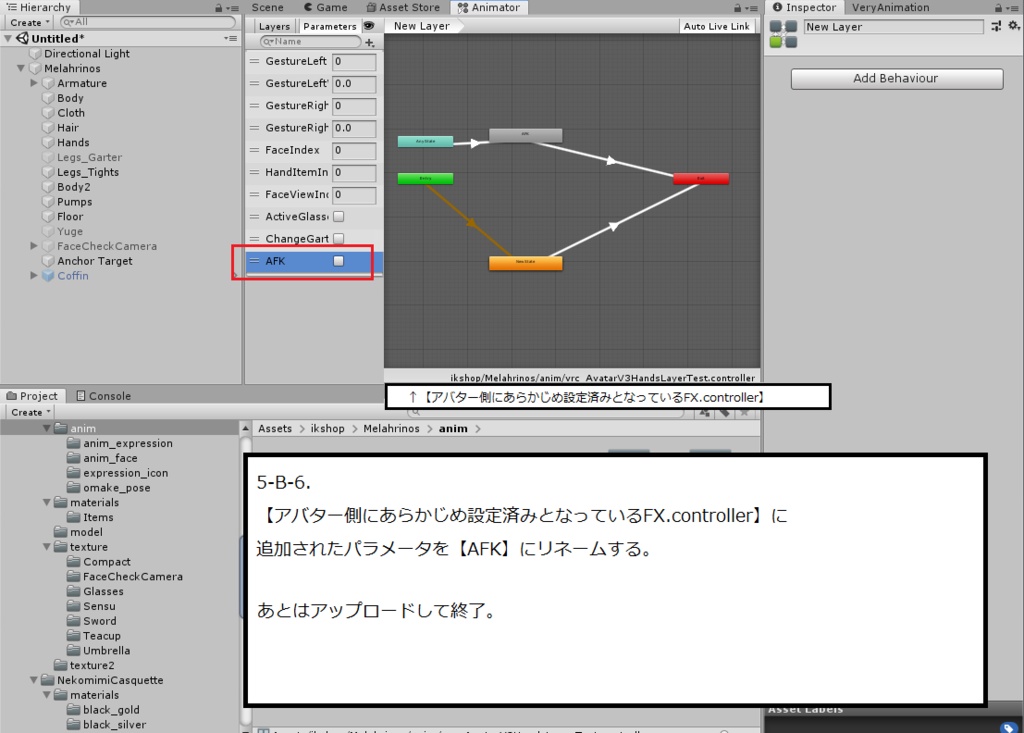The image size is (1024, 733).
Task: Enable the ActiveGlass parameter checkbox
Action: click(x=339, y=216)
